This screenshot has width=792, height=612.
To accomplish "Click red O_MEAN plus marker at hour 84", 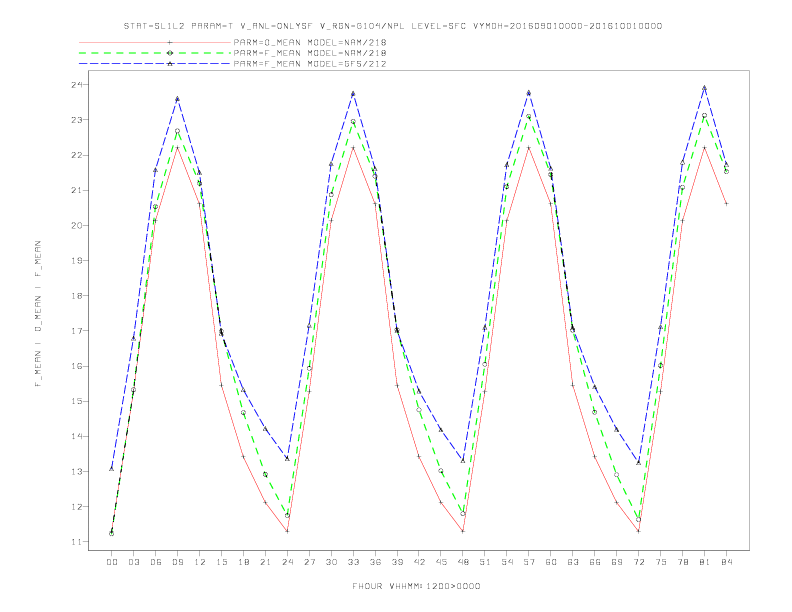I will 726,203.
